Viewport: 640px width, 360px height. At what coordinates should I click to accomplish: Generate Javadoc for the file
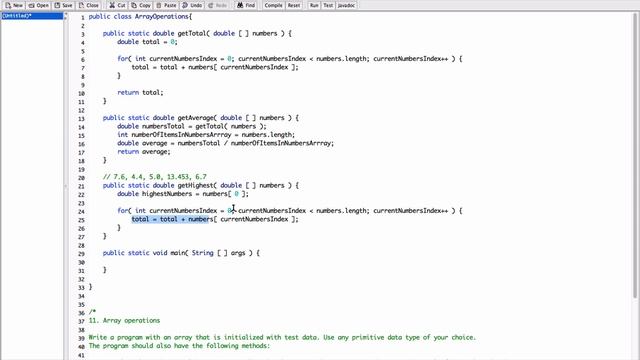click(346, 5)
